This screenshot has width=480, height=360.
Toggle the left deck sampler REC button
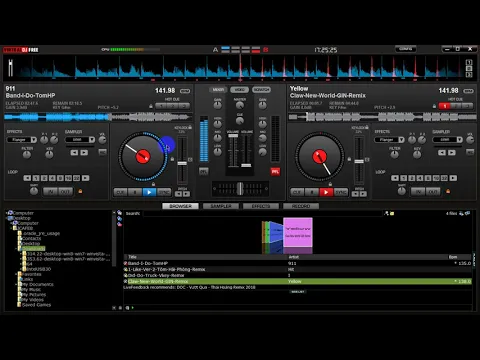click(103, 152)
